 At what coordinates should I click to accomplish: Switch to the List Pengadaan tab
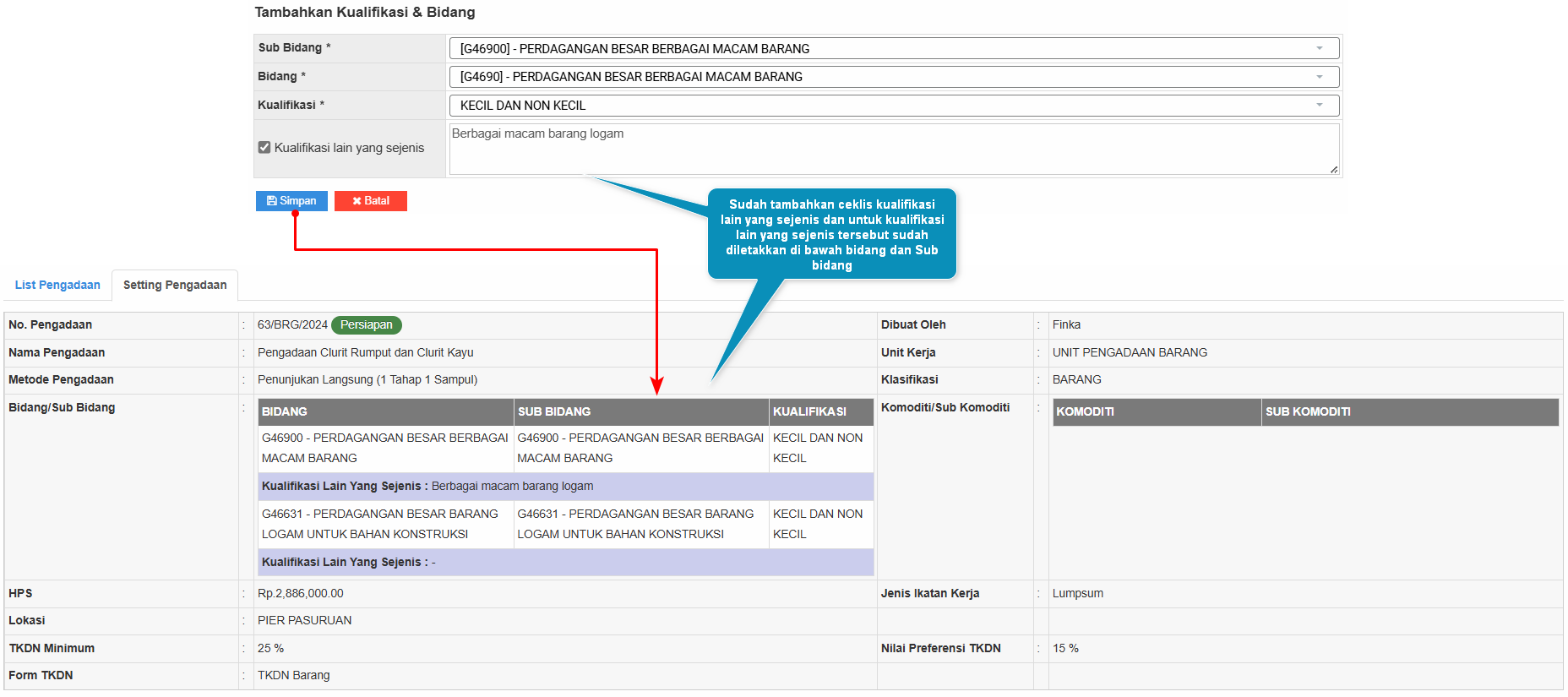57,286
